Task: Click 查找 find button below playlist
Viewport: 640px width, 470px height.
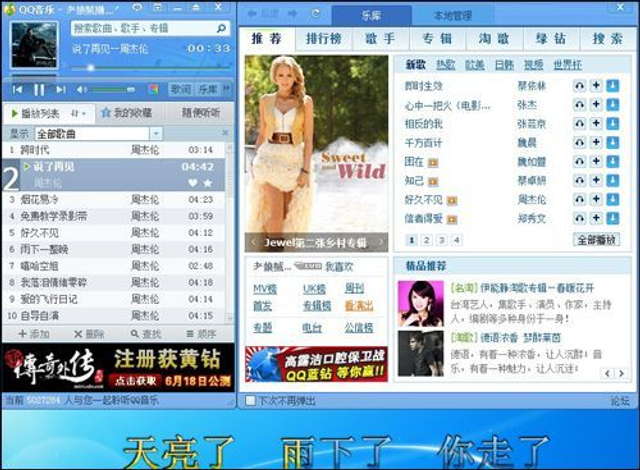Action: click(146, 334)
